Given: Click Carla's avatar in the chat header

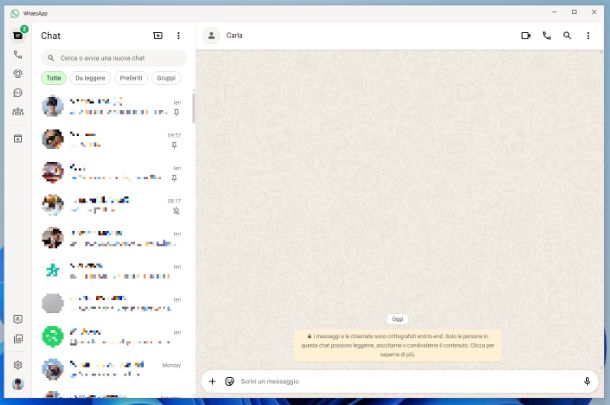Looking at the screenshot, I should [211, 35].
